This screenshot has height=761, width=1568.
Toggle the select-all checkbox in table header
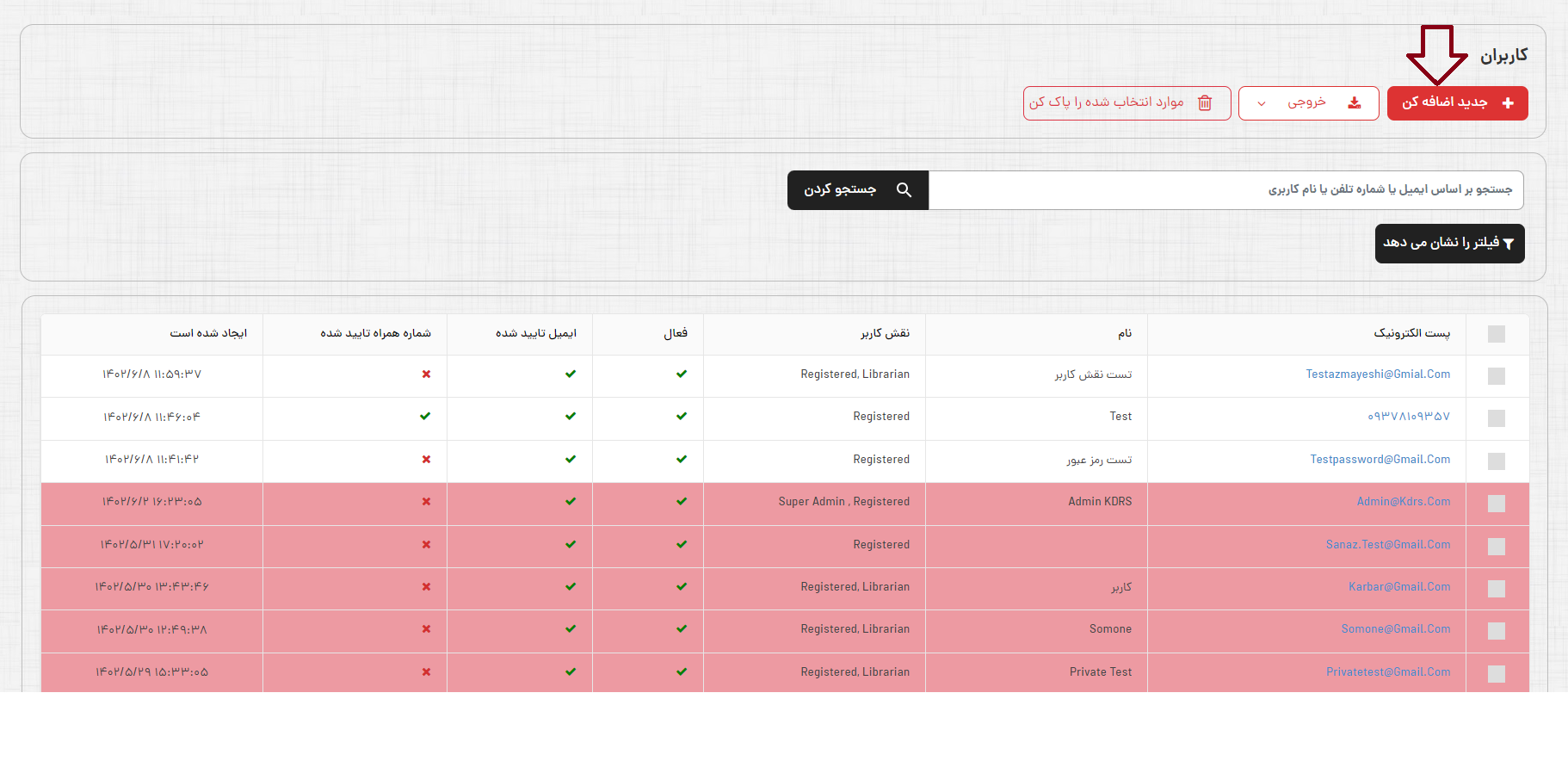pyautogui.click(x=1497, y=334)
